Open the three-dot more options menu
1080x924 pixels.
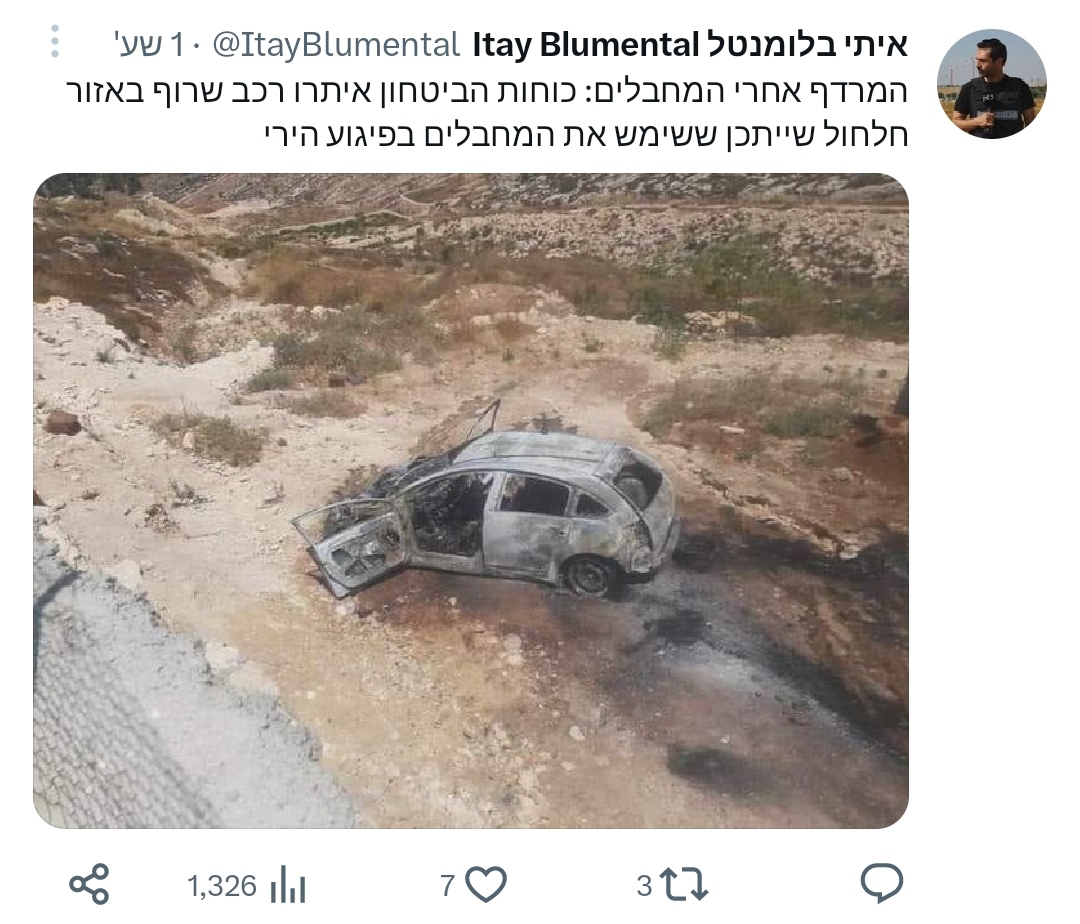point(55,41)
